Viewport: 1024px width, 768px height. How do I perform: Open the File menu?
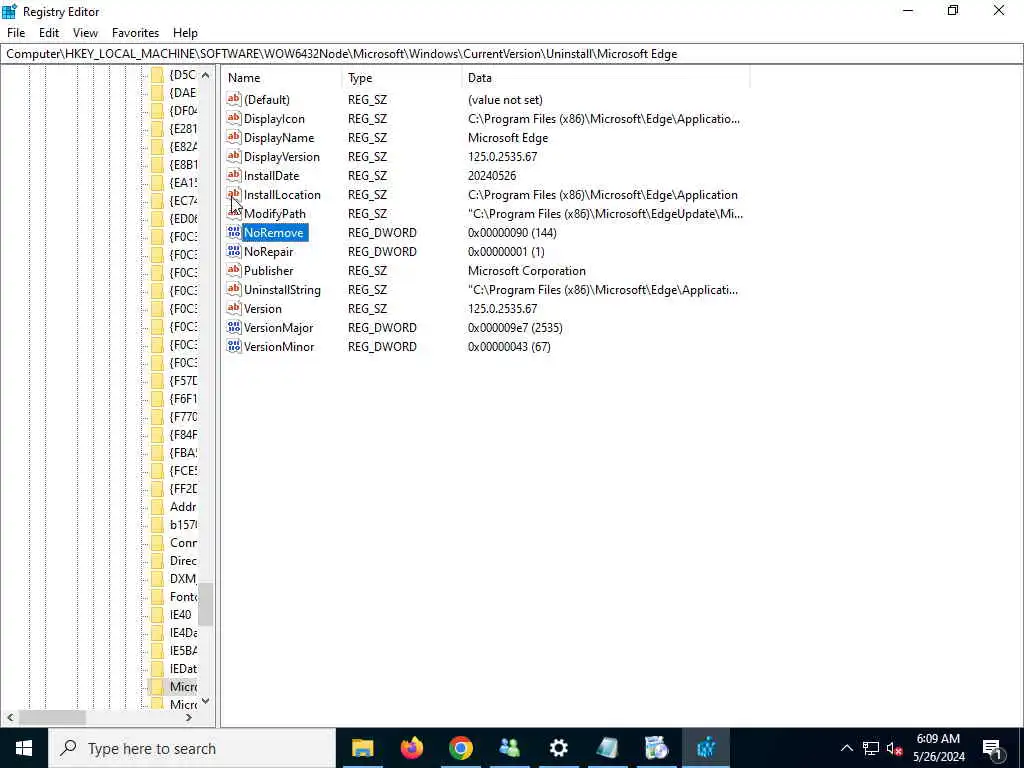tap(16, 33)
